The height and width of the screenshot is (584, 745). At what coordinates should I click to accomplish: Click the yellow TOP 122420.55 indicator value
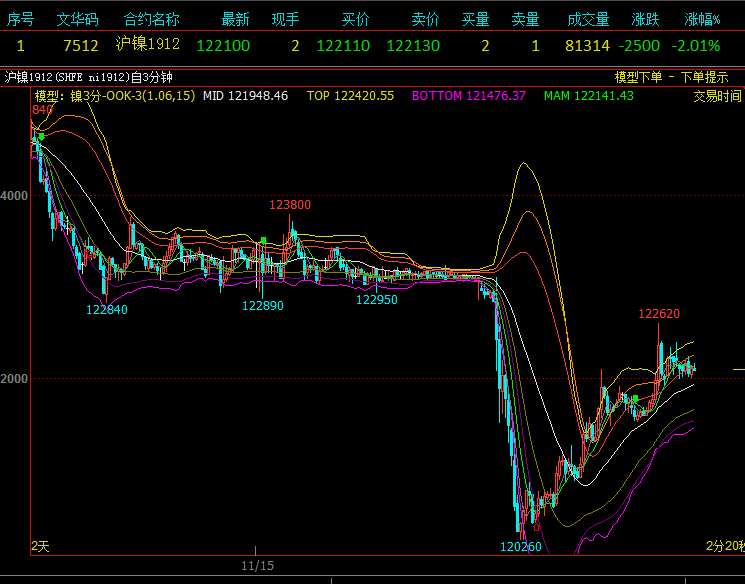point(350,96)
